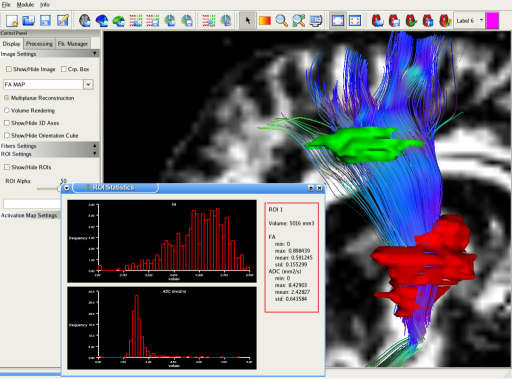Click the magnifying glass zoom tool
Screen dimensions: 512x379
[x=282, y=21]
